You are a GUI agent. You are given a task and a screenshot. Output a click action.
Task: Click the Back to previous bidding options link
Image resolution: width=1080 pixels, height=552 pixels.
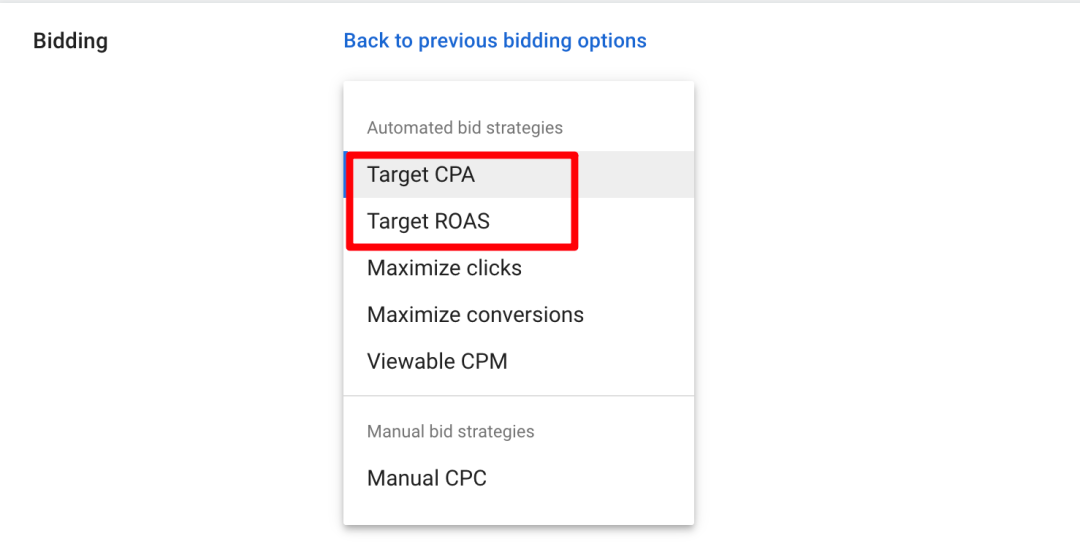click(495, 41)
